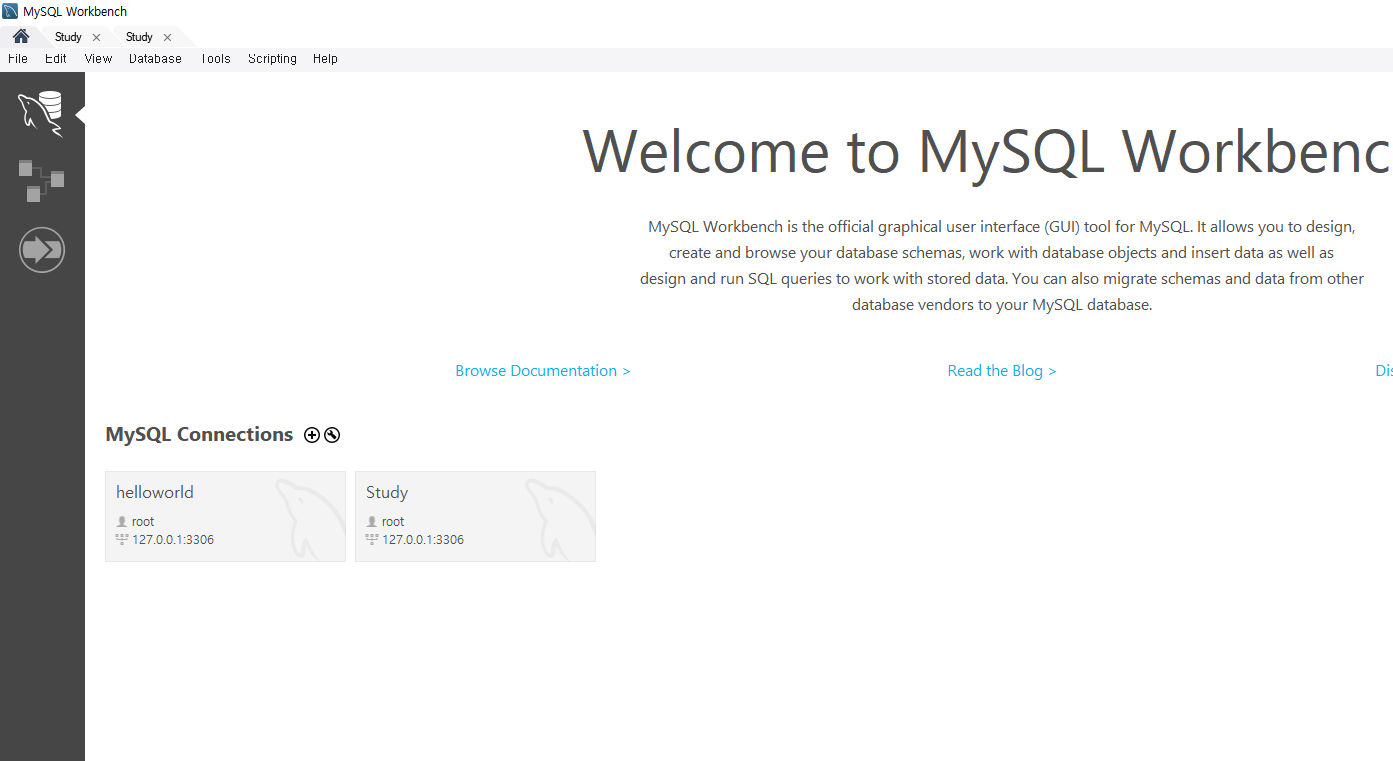Close the first Study tab
Screen dimensions: 1393x761
click(x=96, y=37)
